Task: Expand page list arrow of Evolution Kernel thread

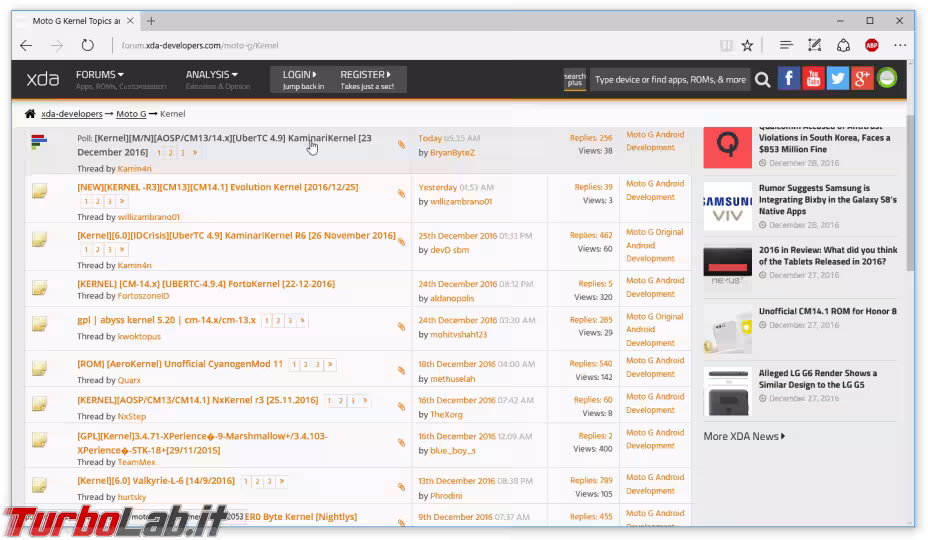Action: (x=122, y=201)
